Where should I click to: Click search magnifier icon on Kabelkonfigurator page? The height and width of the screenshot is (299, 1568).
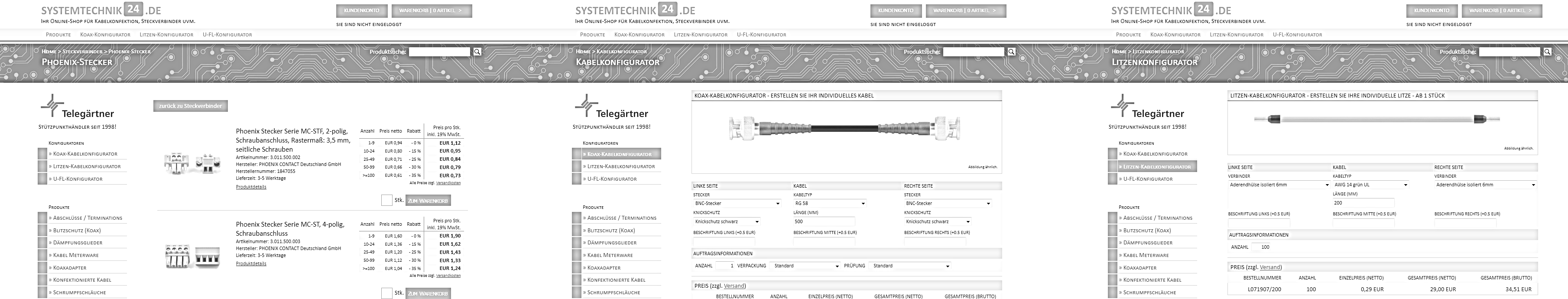1011,52
